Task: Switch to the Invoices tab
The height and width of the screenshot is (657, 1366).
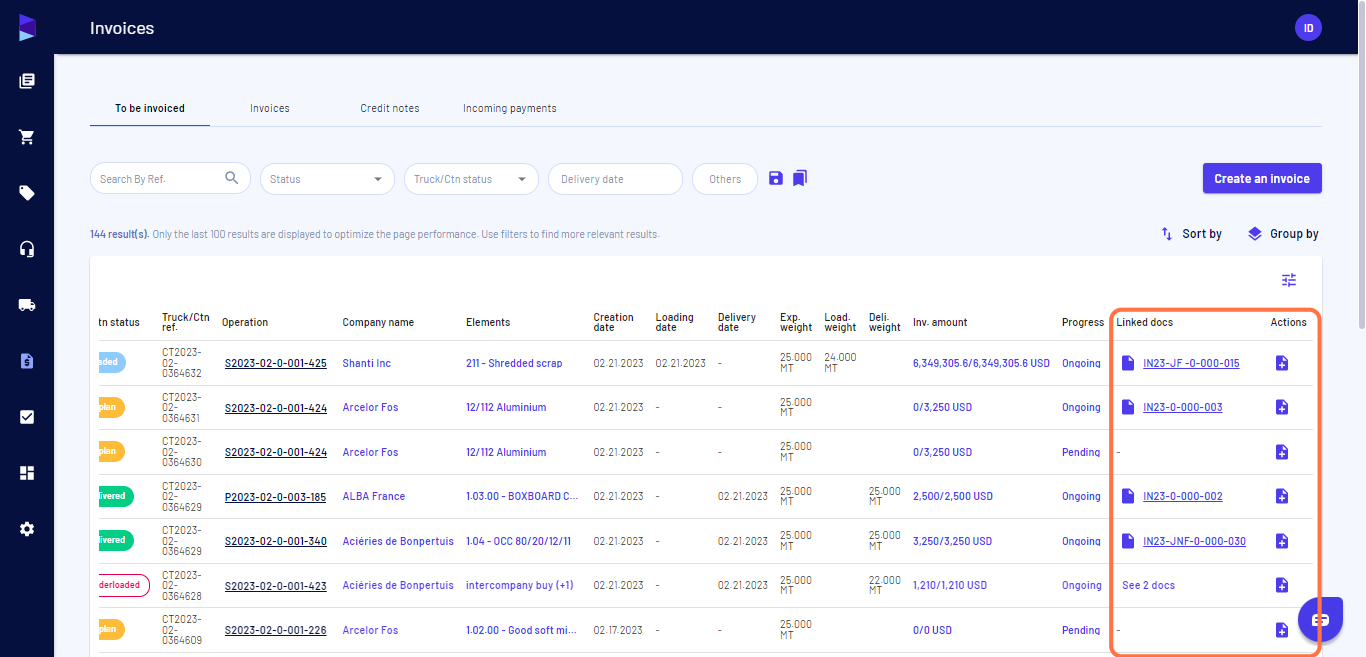Action: click(270, 108)
